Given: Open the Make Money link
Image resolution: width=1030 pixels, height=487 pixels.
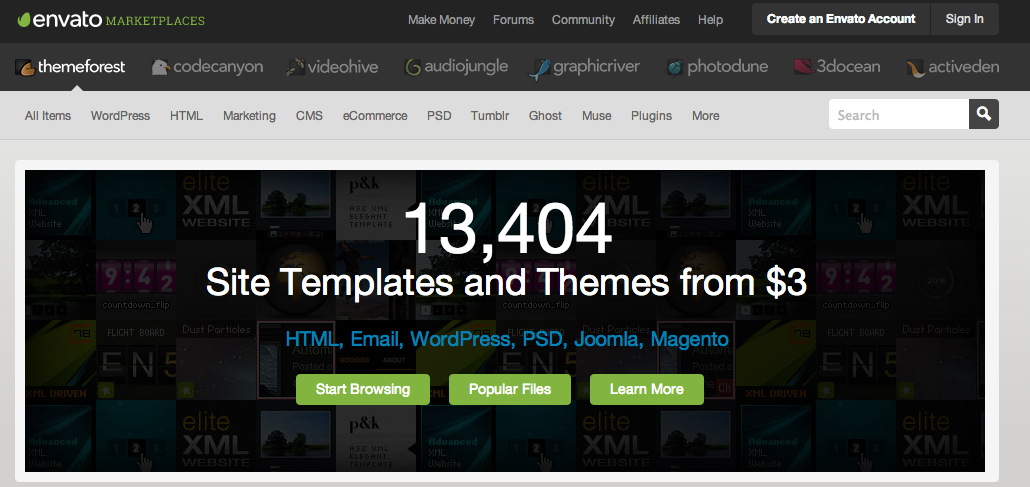Looking at the screenshot, I should [441, 20].
